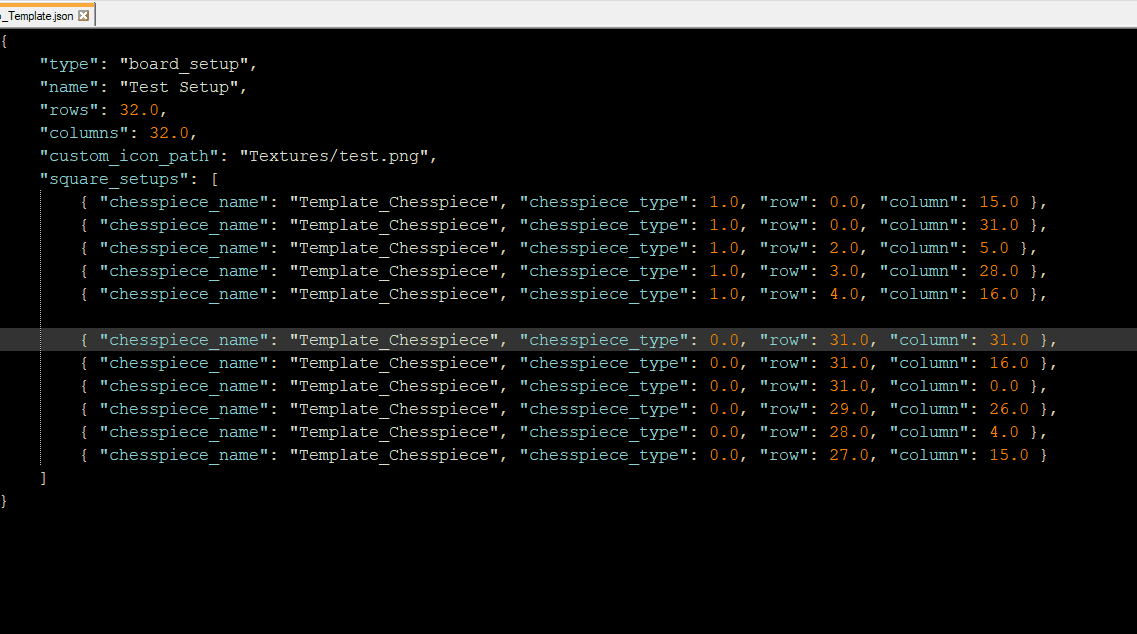Close the _Template.json tab with its X icon

click(83, 15)
